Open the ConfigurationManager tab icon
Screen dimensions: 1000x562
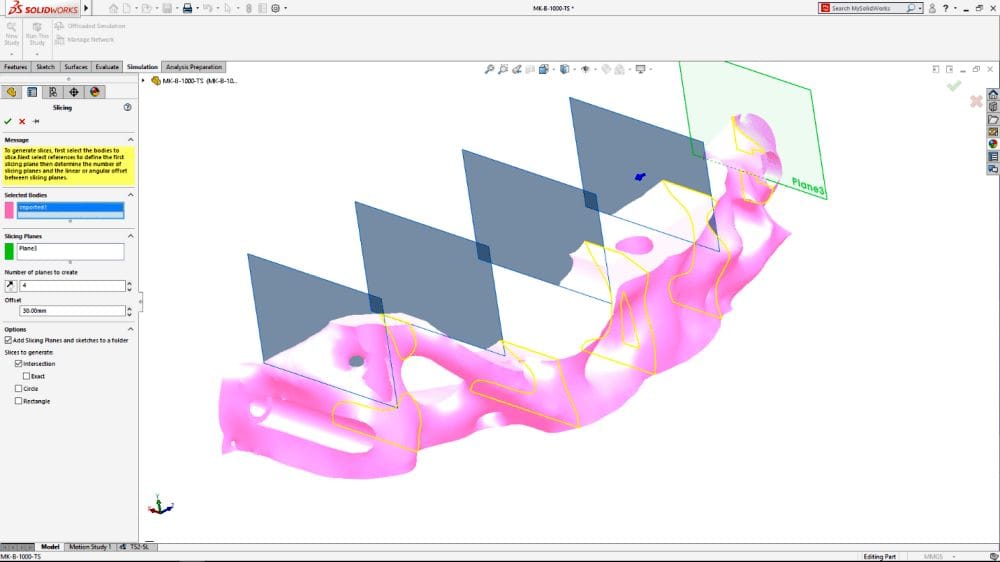(x=52, y=92)
